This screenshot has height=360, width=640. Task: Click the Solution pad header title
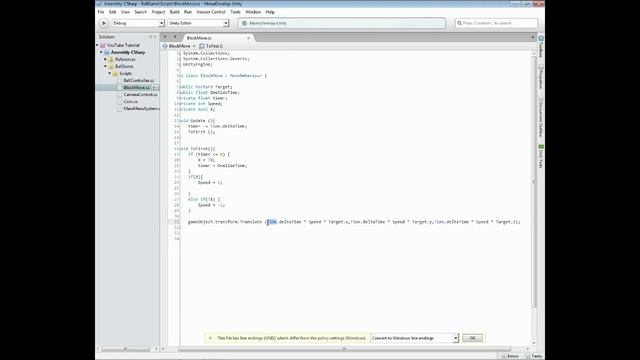[x=107, y=37]
